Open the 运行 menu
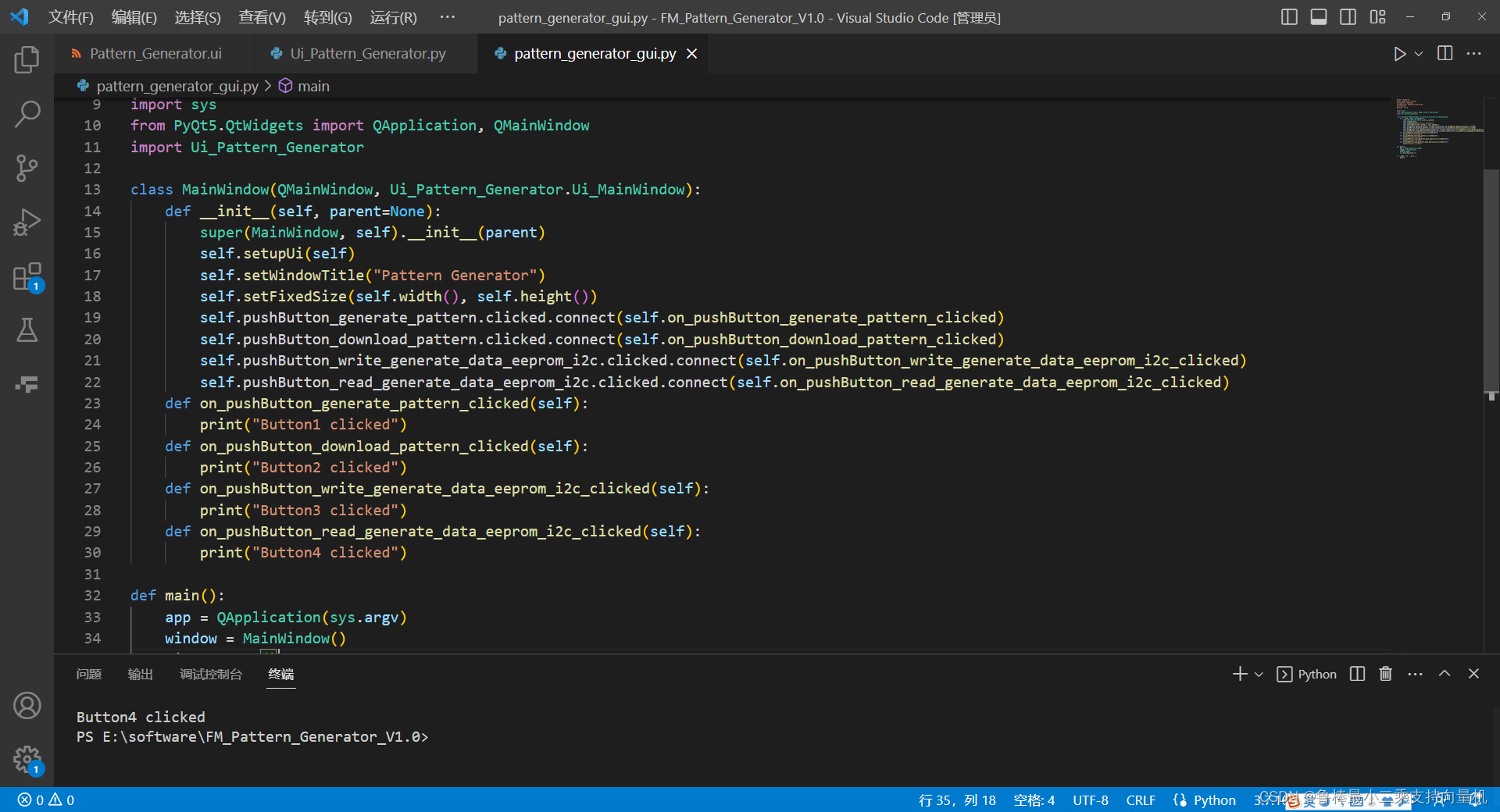 [x=392, y=17]
